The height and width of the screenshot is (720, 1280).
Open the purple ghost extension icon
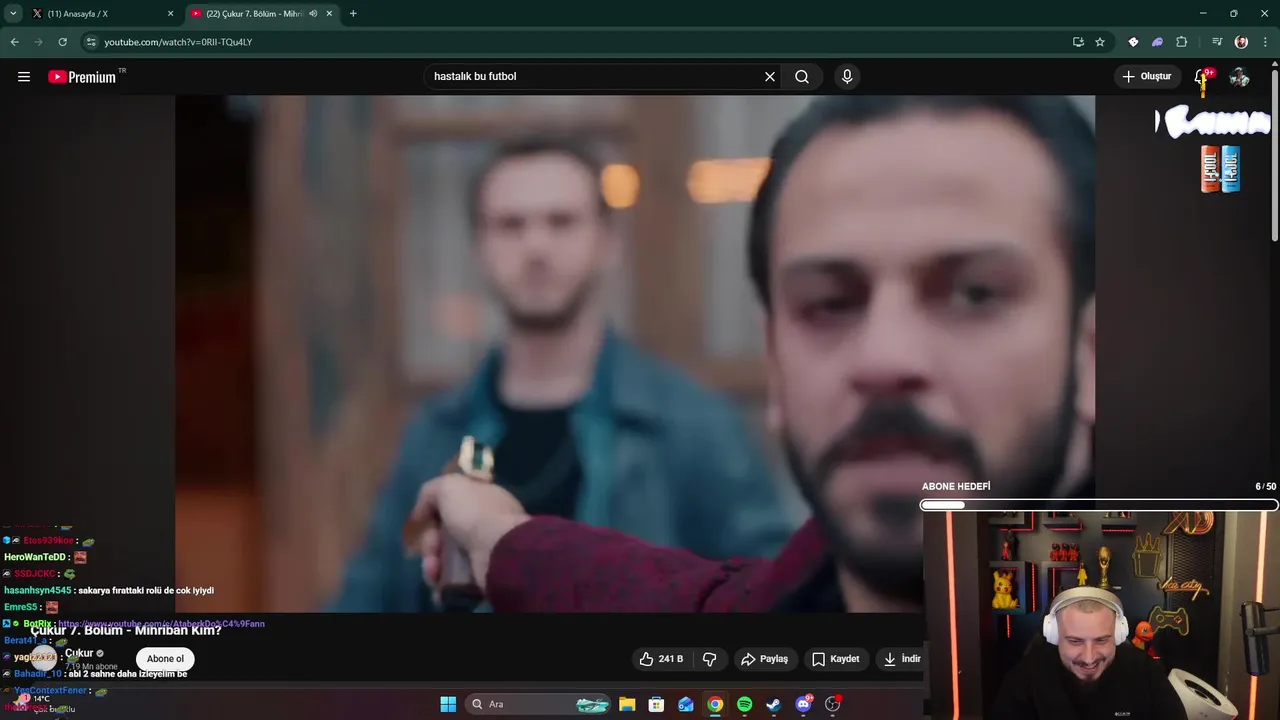[1157, 42]
